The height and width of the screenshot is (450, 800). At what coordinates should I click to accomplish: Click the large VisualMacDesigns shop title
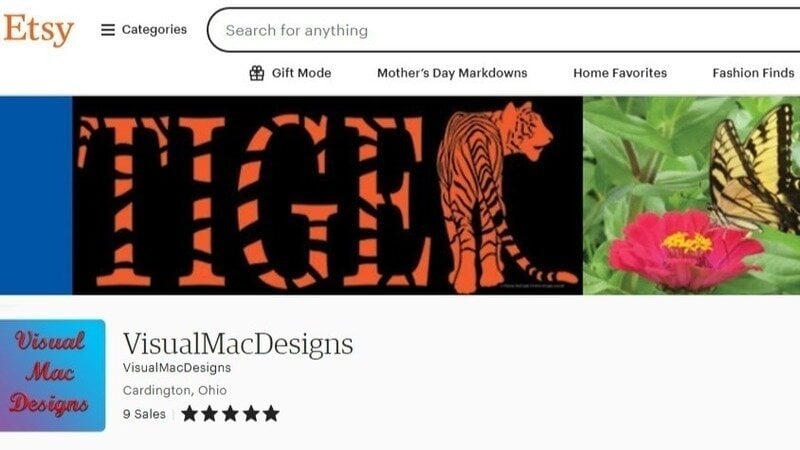pyautogui.click(x=238, y=344)
